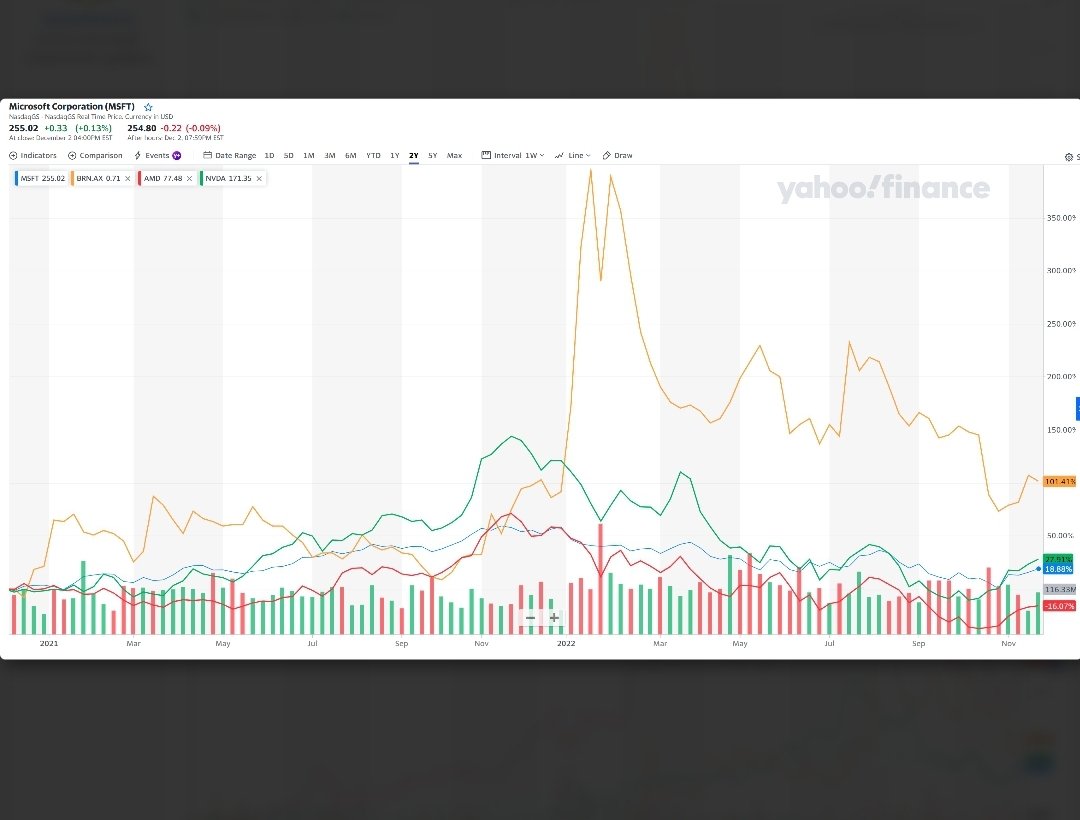1080x820 pixels.
Task: Click the -0.22 after-hours change
Action: [171, 128]
